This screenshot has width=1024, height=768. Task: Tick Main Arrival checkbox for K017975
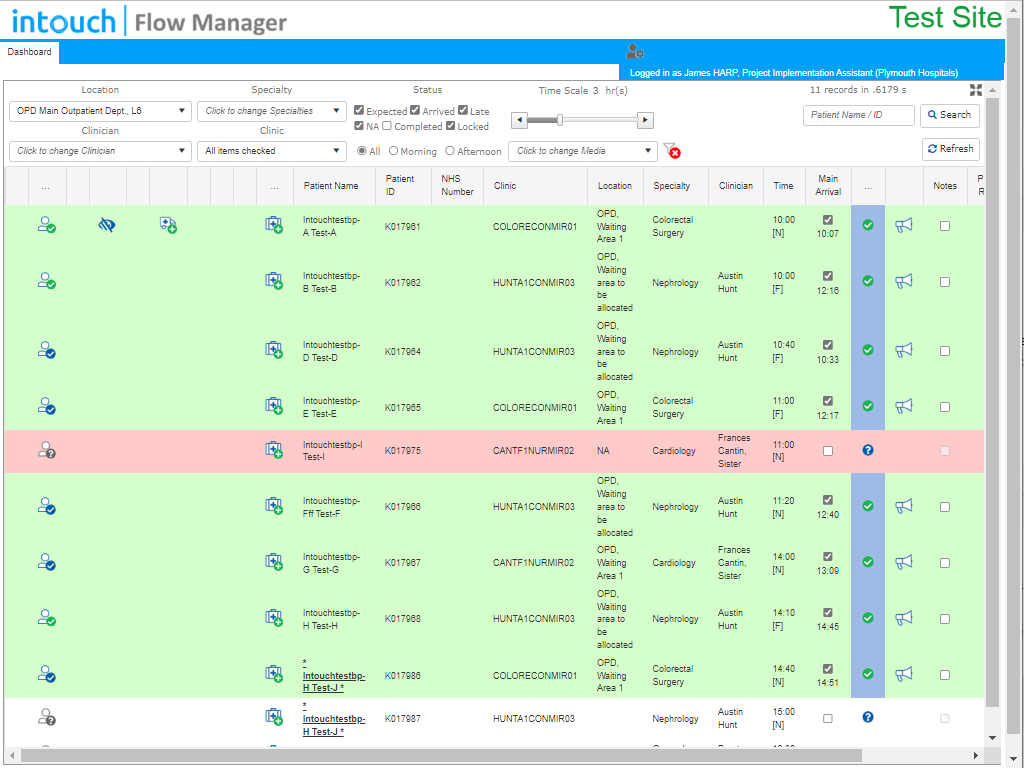pos(828,451)
